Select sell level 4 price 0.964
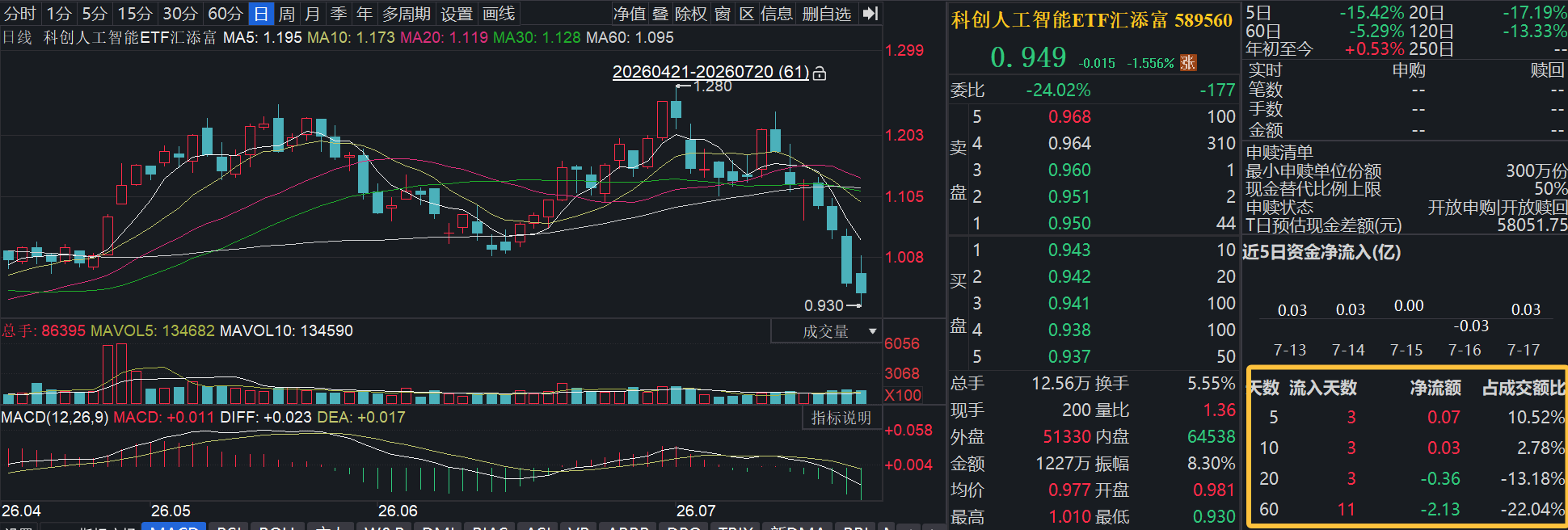Viewport: 1568px width, 530px height. tap(1069, 144)
